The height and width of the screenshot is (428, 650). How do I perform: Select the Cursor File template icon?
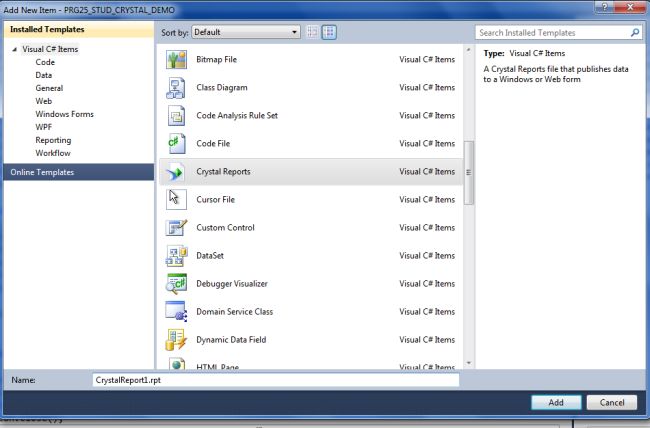tap(176, 199)
